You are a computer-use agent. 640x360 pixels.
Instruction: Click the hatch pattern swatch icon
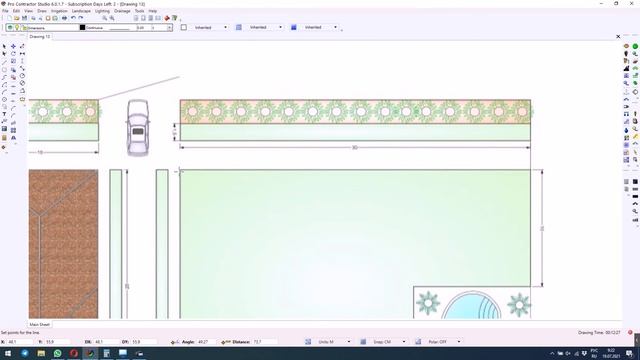239,27
